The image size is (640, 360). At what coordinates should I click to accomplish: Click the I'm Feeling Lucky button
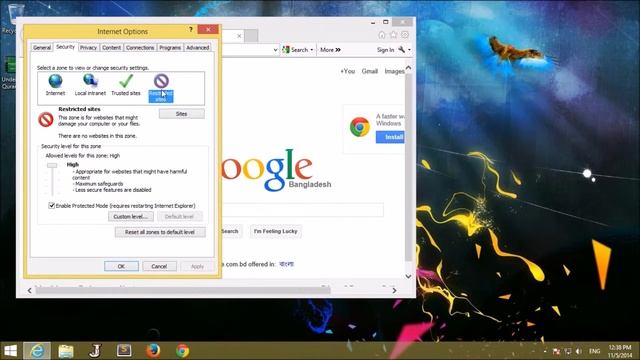[276, 231]
